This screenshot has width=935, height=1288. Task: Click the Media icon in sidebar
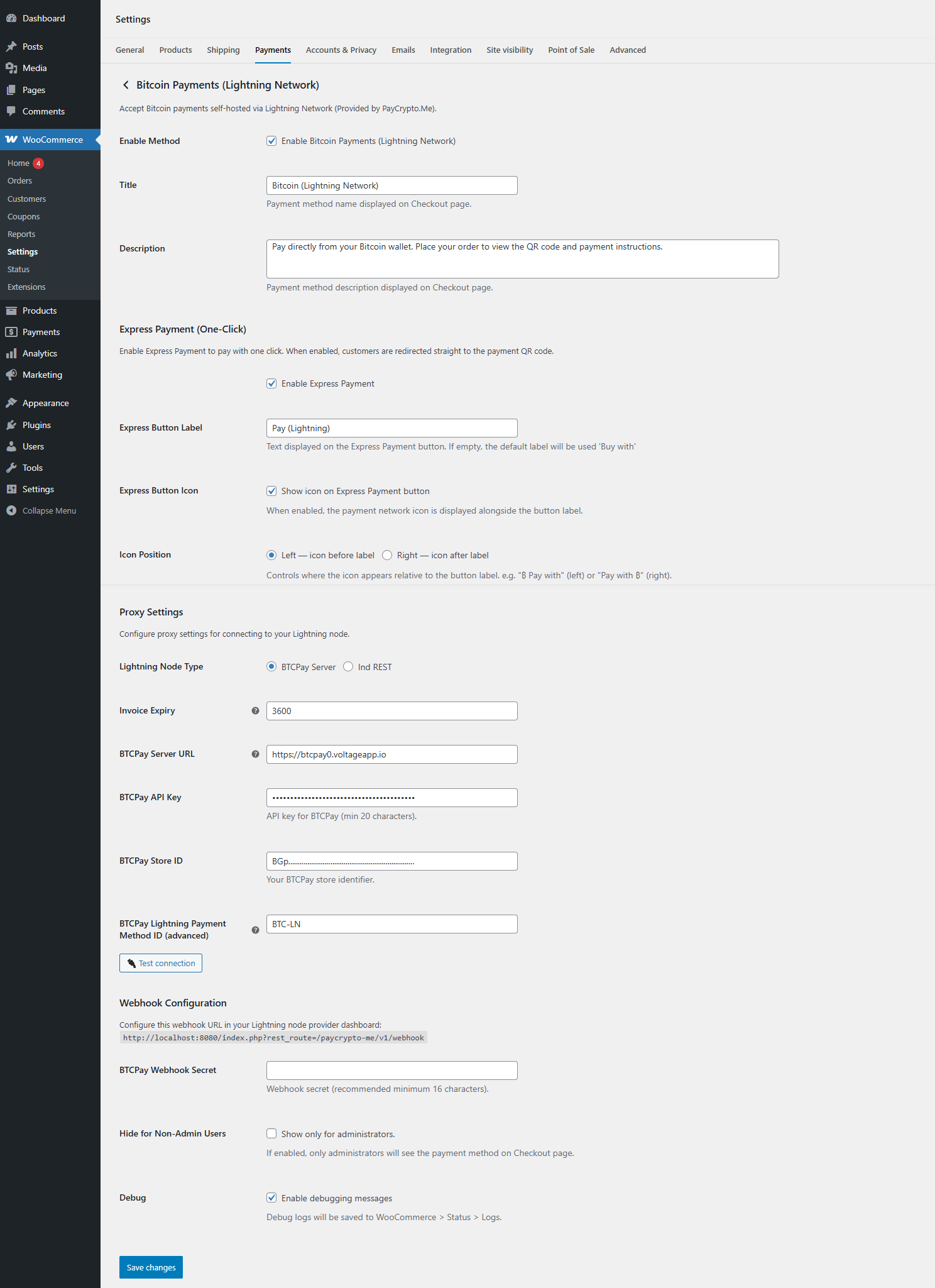[11, 68]
